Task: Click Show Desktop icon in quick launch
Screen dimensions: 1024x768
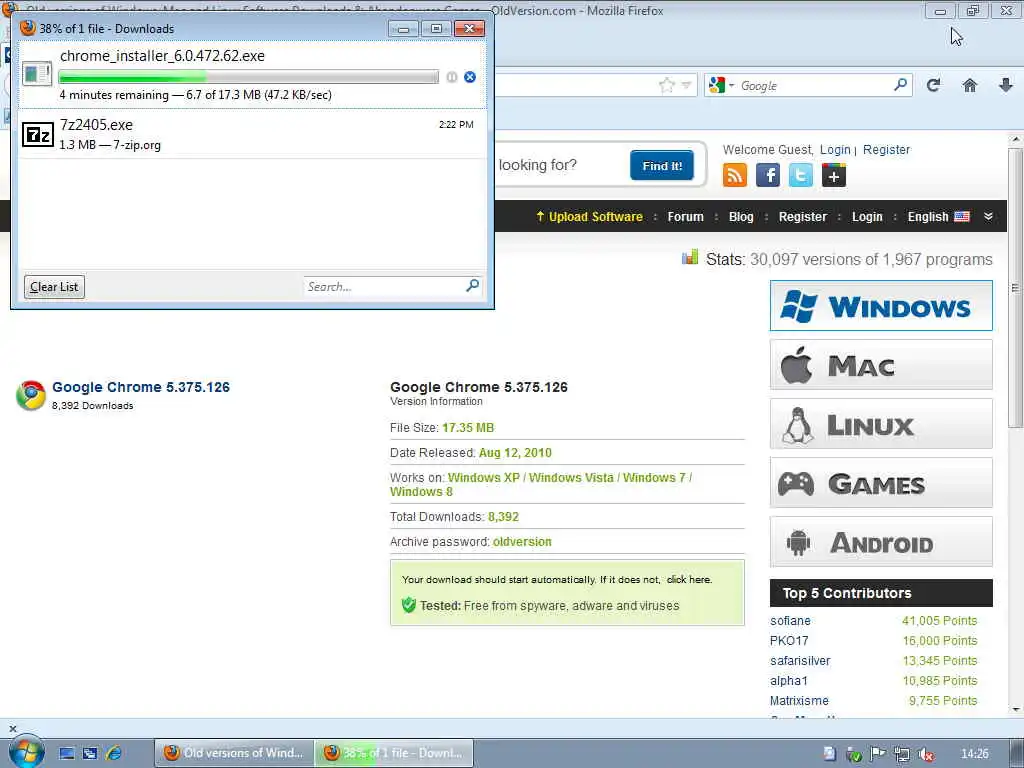Action: pos(67,753)
